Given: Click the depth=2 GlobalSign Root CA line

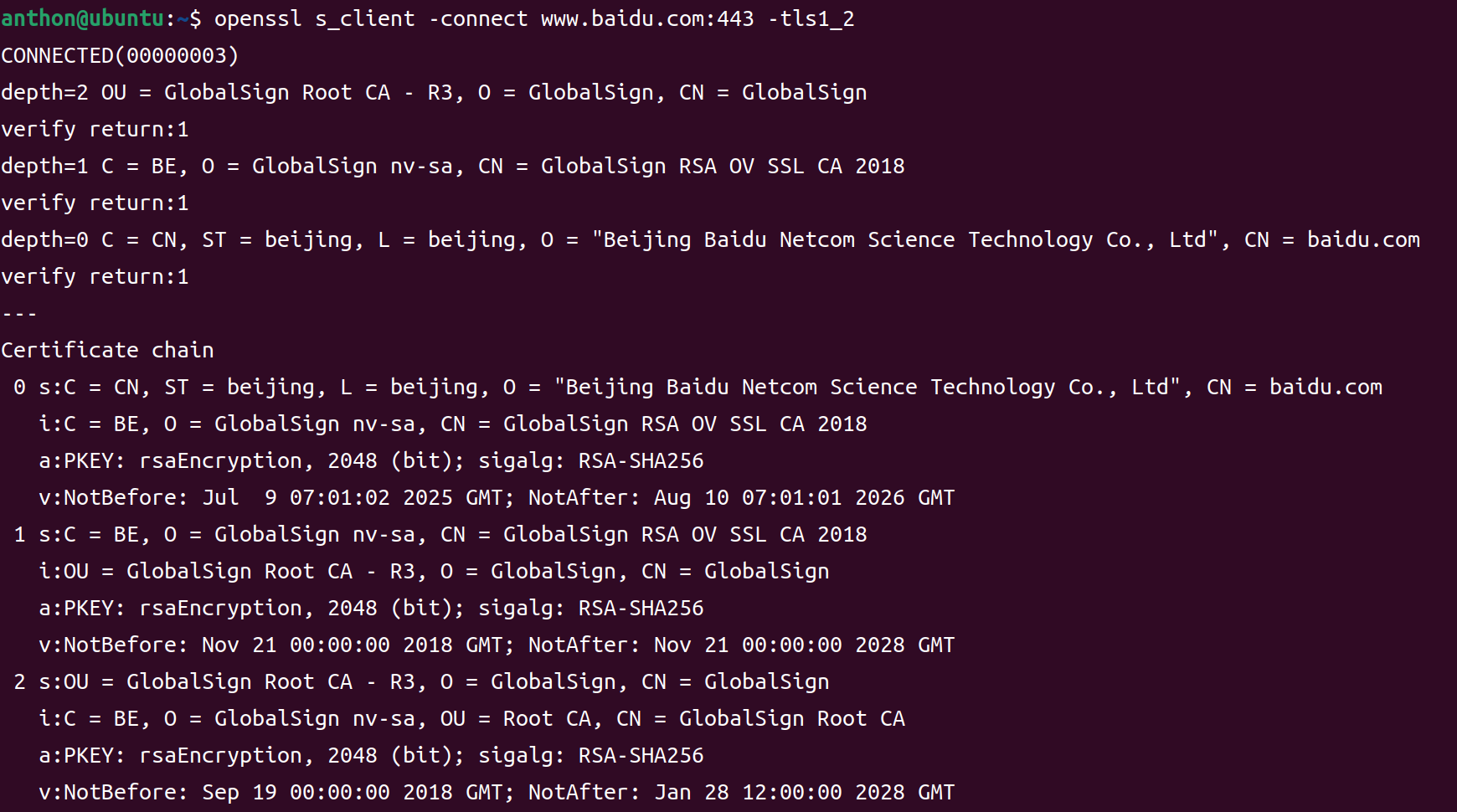Looking at the screenshot, I should pyautogui.click(x=434, y=92).
